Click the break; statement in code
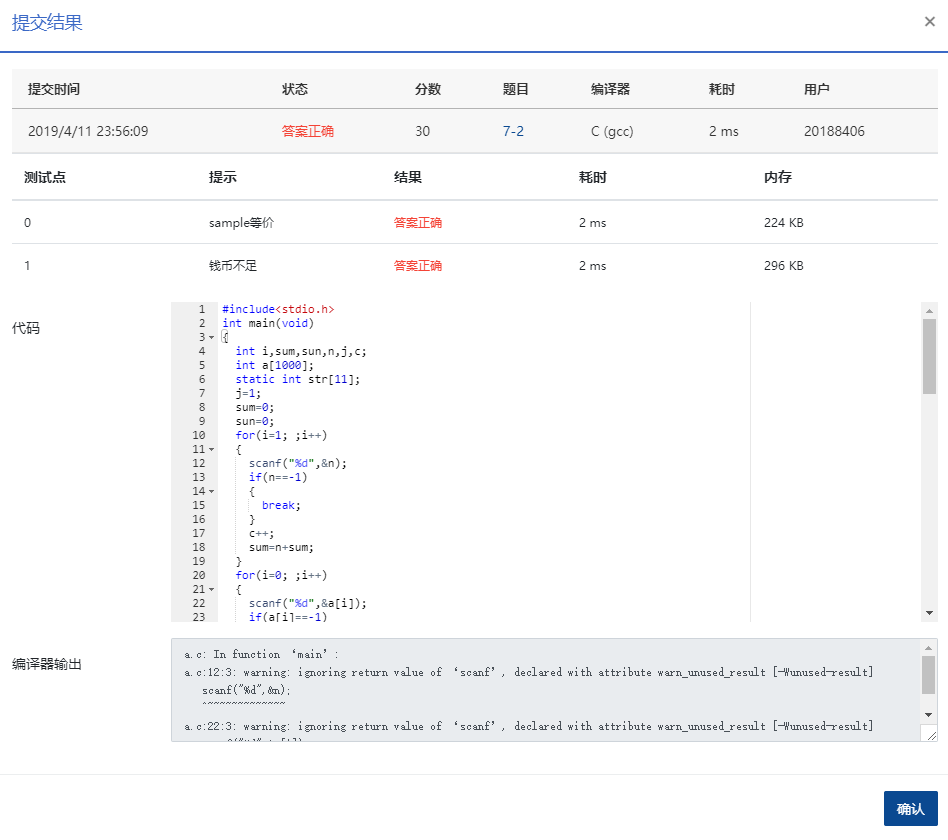948x840 pixels. click(281, 506)
